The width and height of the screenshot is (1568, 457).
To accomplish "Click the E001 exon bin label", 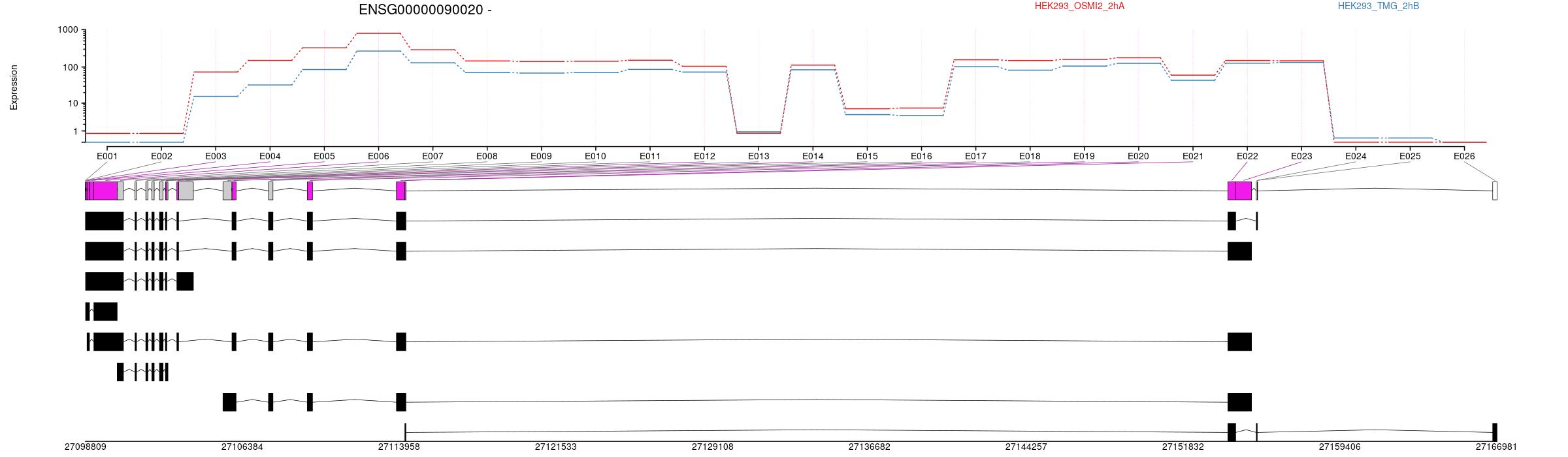I will pyautogui.click(x=107, y=156).
